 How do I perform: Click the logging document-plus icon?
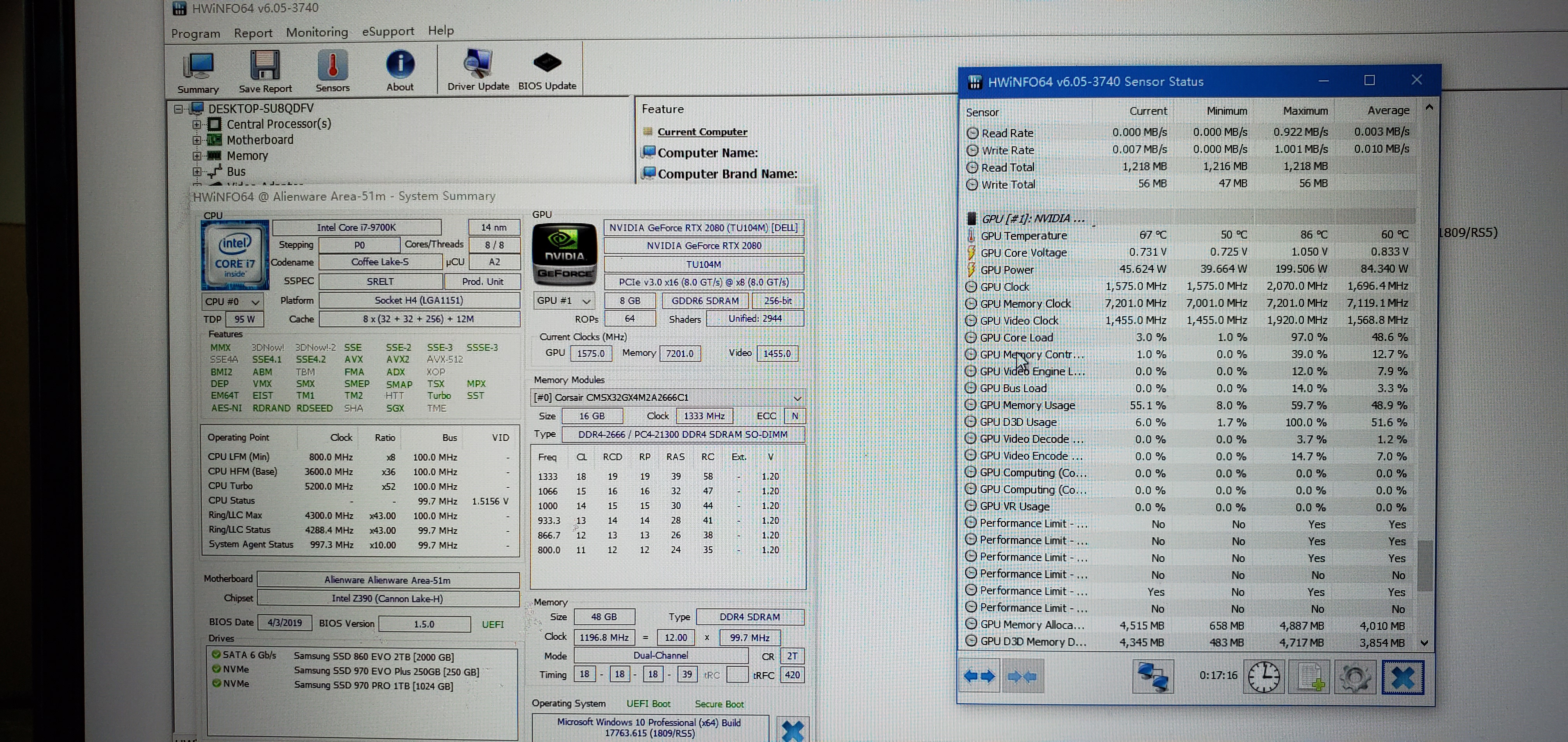pos(1310,677)
